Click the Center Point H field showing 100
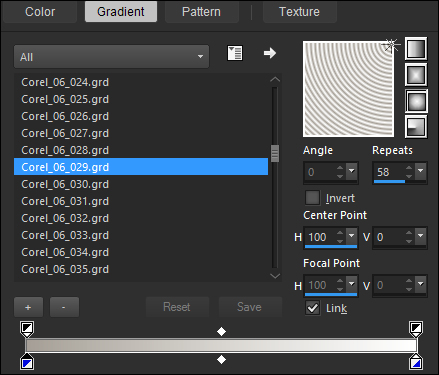 (x=320, y=237)
